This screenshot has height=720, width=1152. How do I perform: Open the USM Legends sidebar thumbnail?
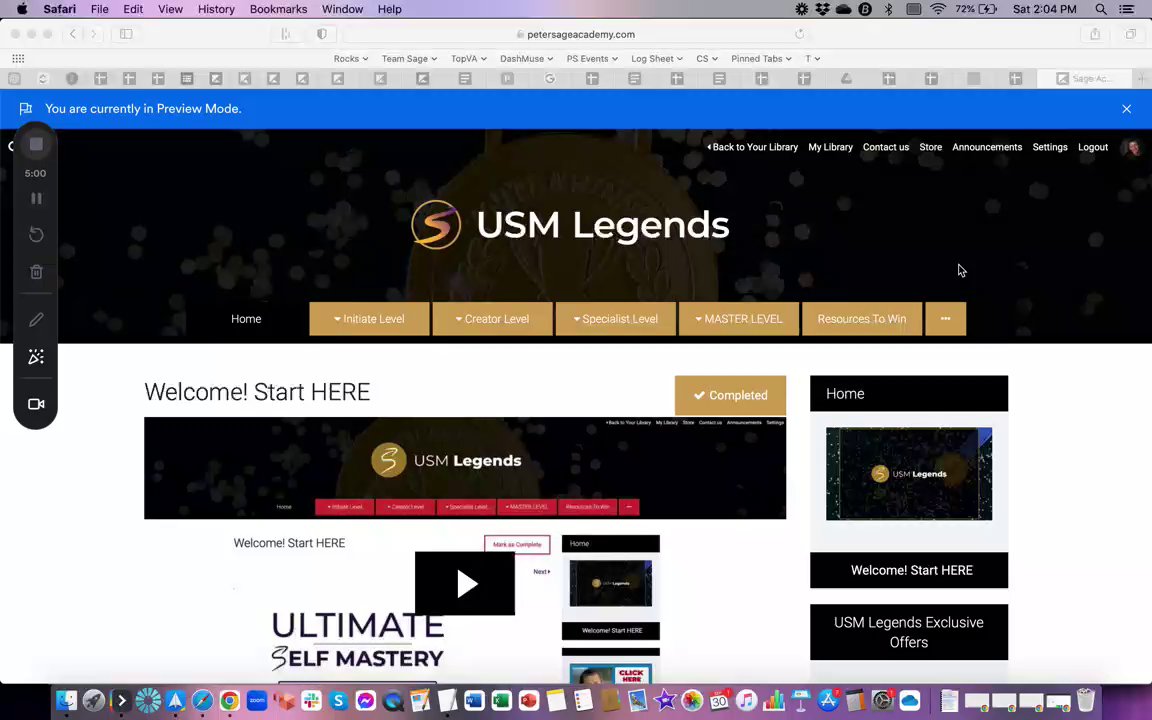909,474
